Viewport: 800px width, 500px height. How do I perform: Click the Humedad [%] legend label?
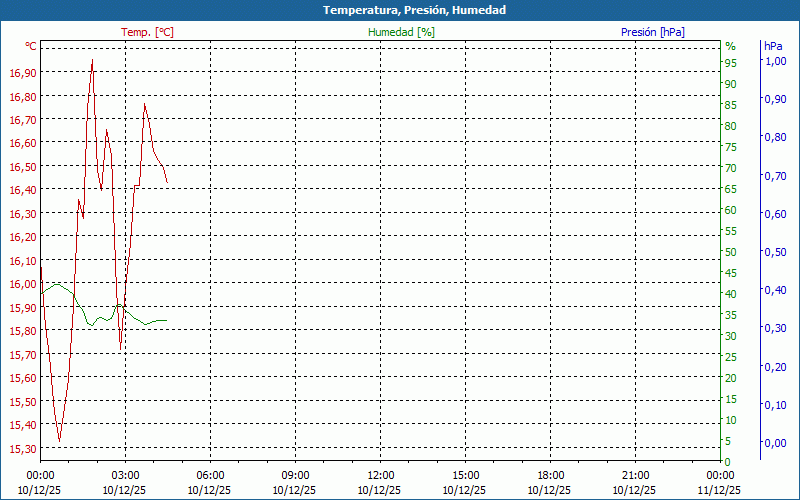(x=401, y=32)
